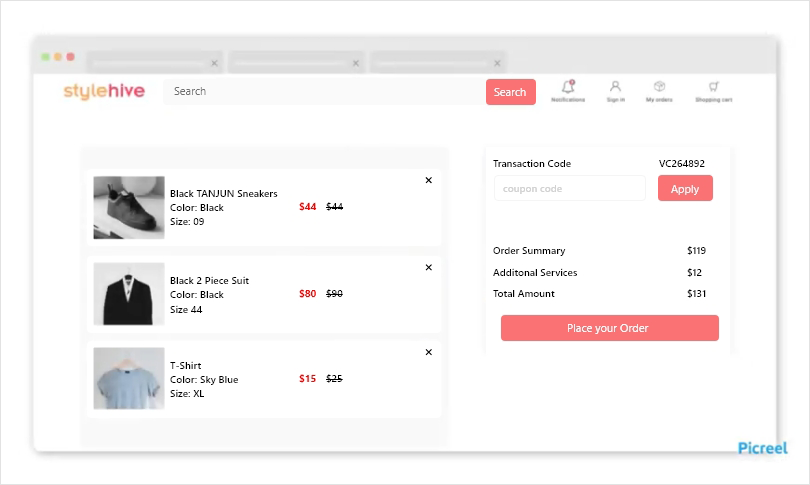Open the Notifications bell icon
This screenshot has width=810, height=485.
568,86
